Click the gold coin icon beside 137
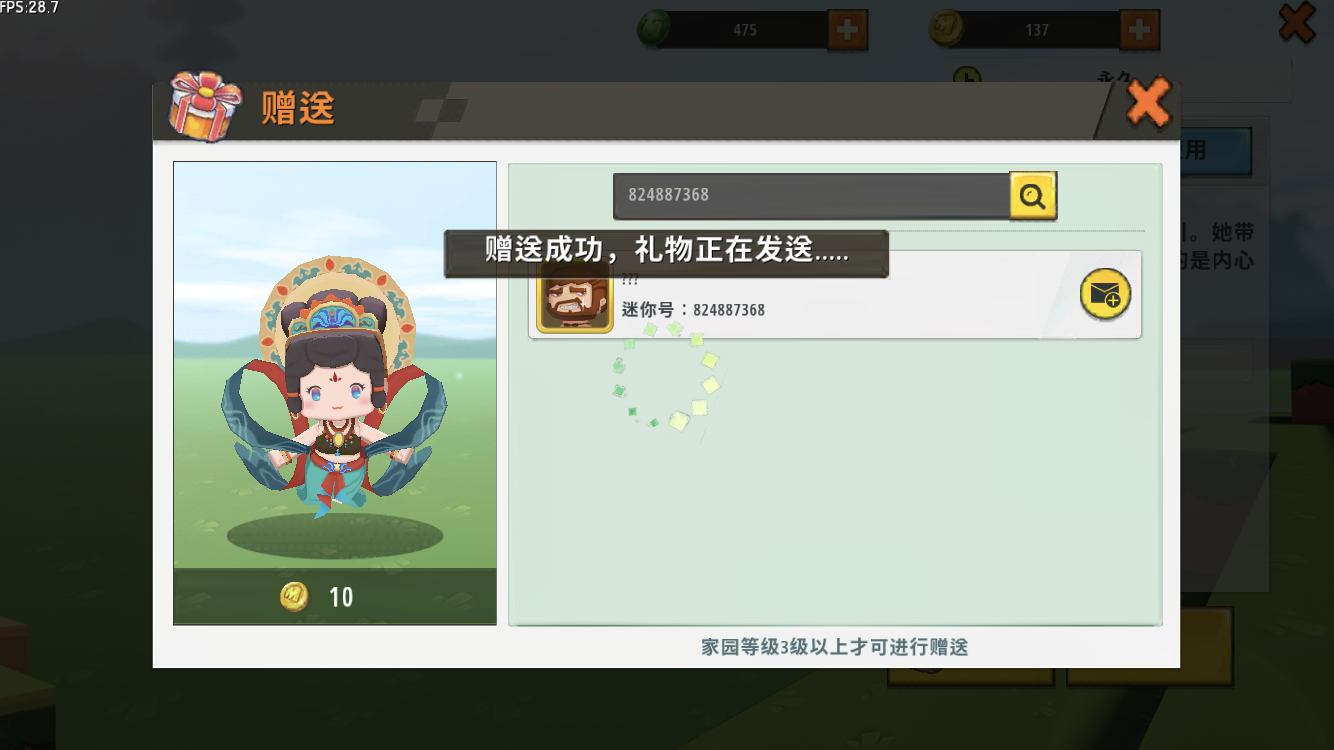The height and width of the screenshot is (750, 1334). (946, 29)
